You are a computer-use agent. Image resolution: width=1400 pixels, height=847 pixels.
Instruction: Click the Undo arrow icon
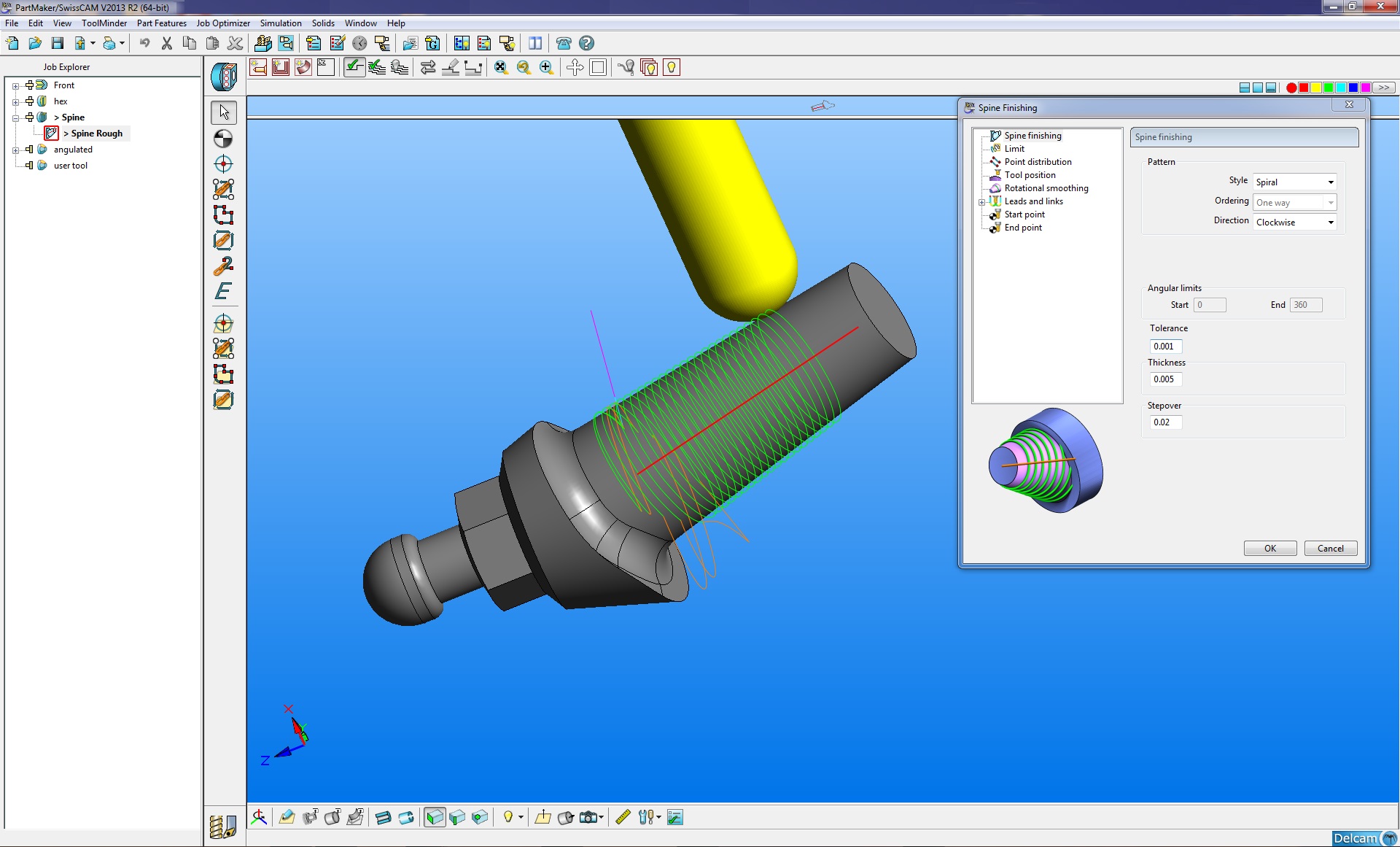(x=144, y=44)
